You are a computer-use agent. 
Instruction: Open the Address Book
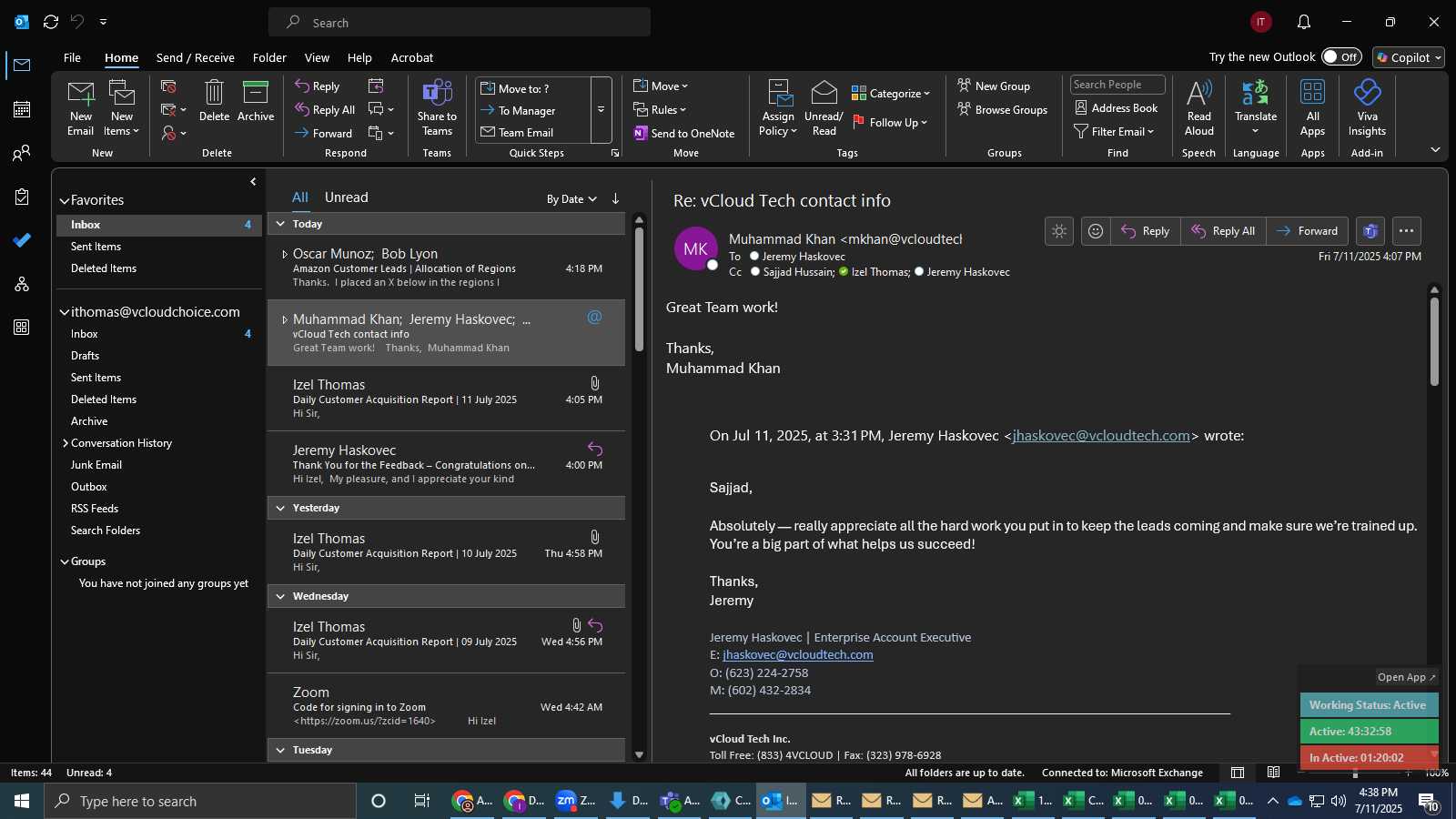click(x=1116, y=108)
